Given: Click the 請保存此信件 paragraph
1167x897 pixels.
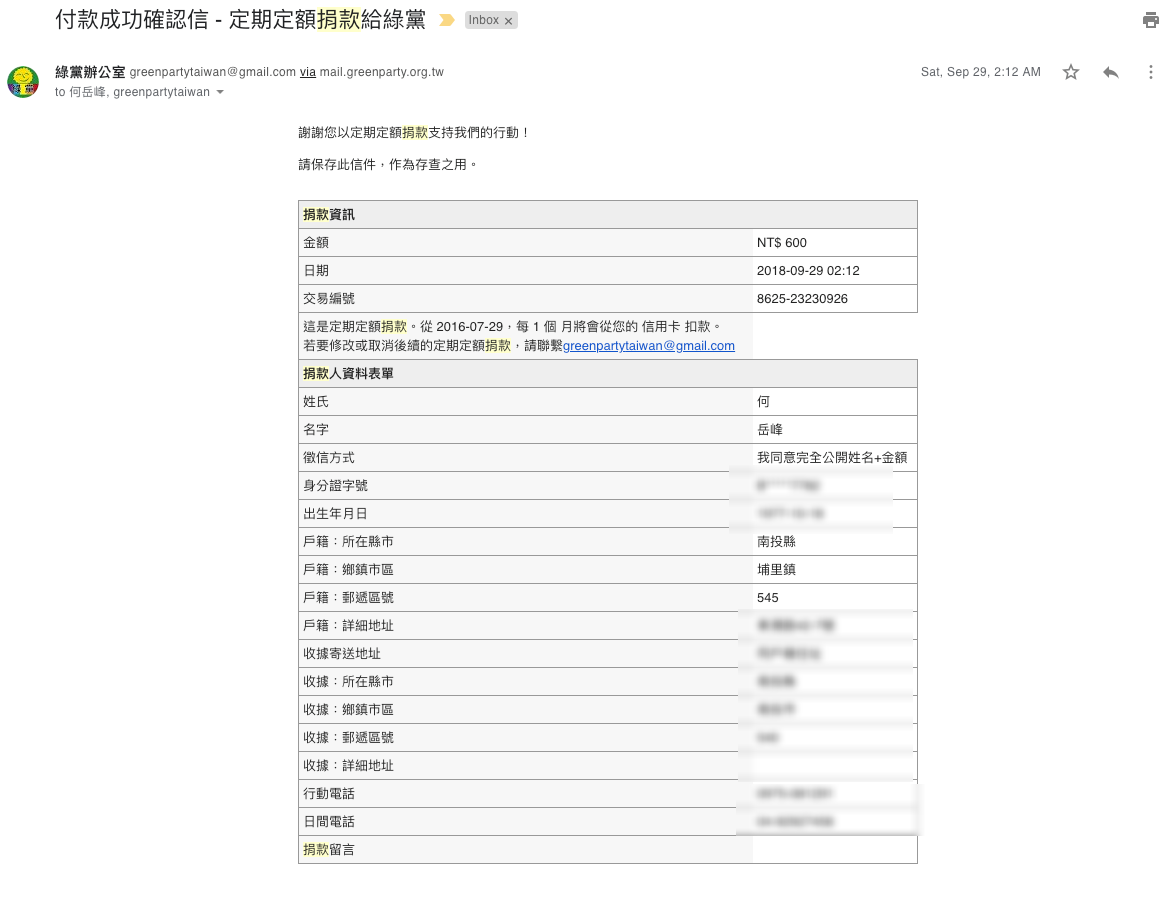Looking at the screenshot, I should click(387, 165).
